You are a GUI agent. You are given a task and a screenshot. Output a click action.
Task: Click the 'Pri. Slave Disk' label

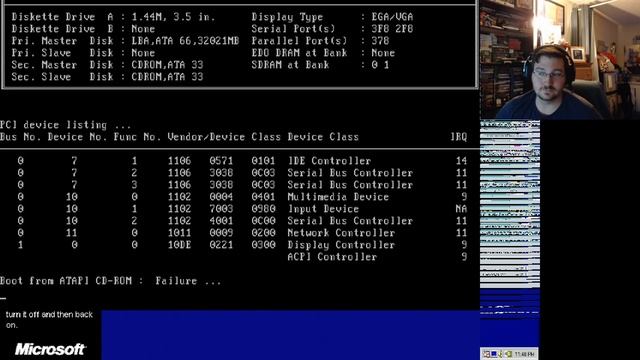click(x=62, y=53)
